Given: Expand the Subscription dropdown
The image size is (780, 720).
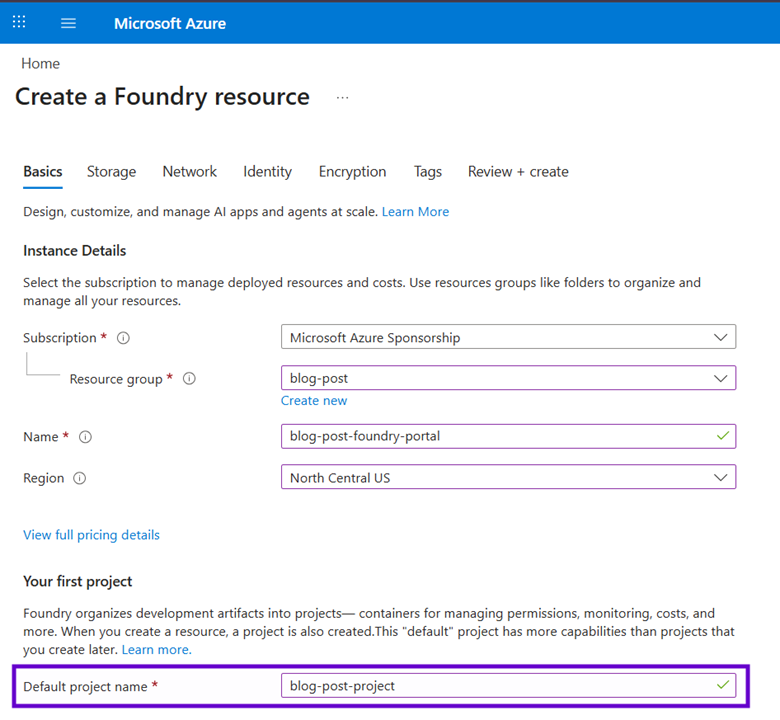Looking at the screenshot, I should click(508, 337).
